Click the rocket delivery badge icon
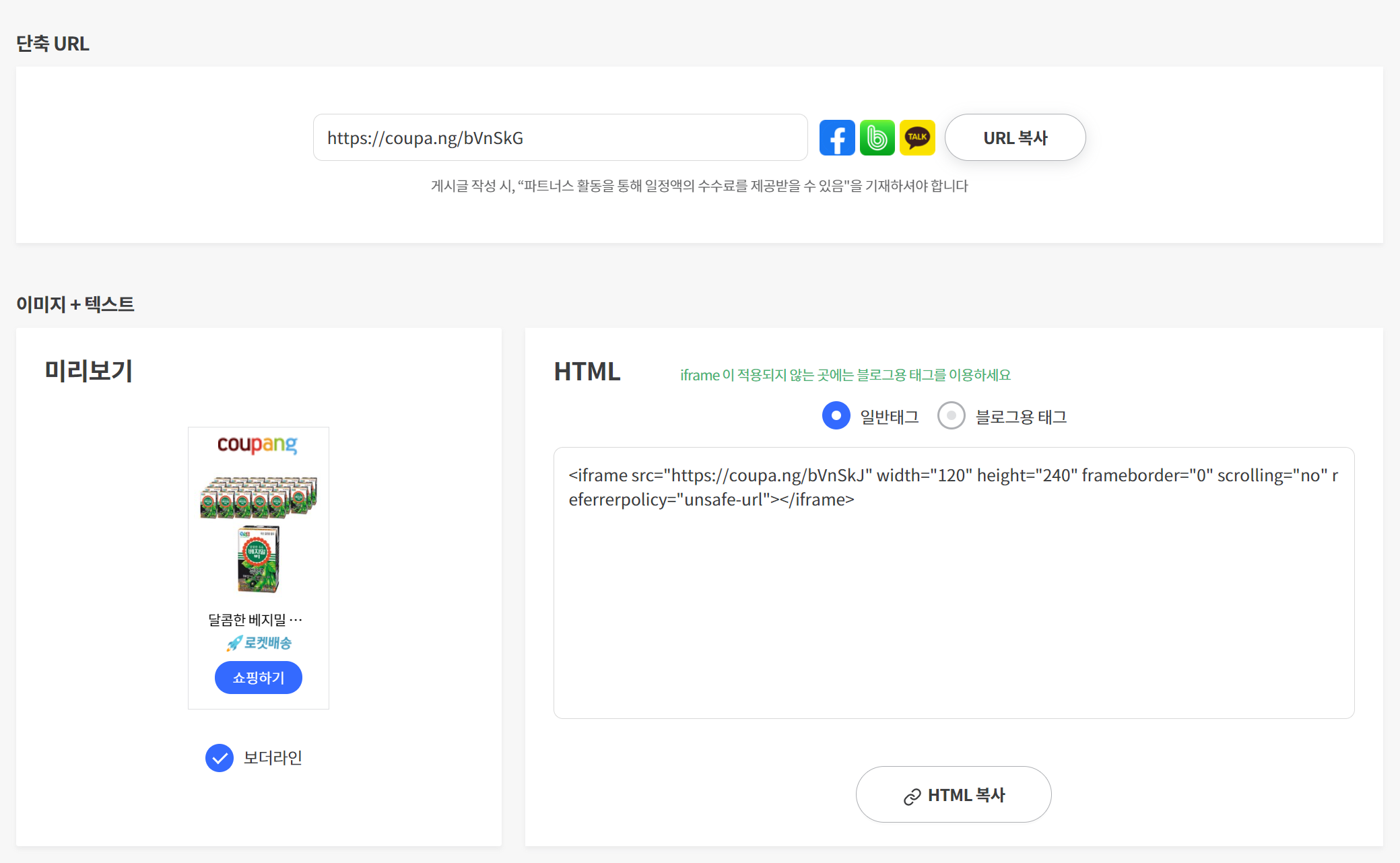The image size is (1400, 863). point(234,644)
